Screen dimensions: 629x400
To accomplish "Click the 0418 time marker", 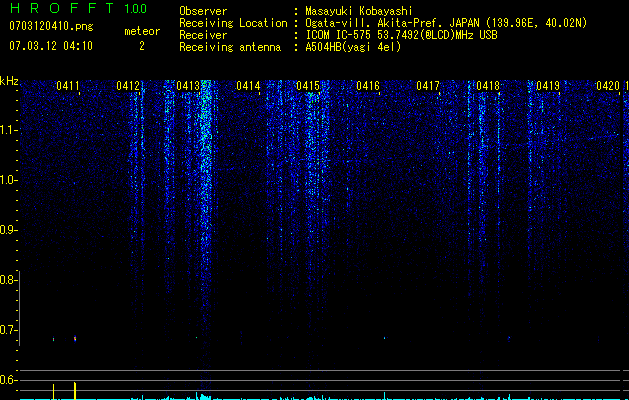I will pyautogui.click(x=488, y=86).
